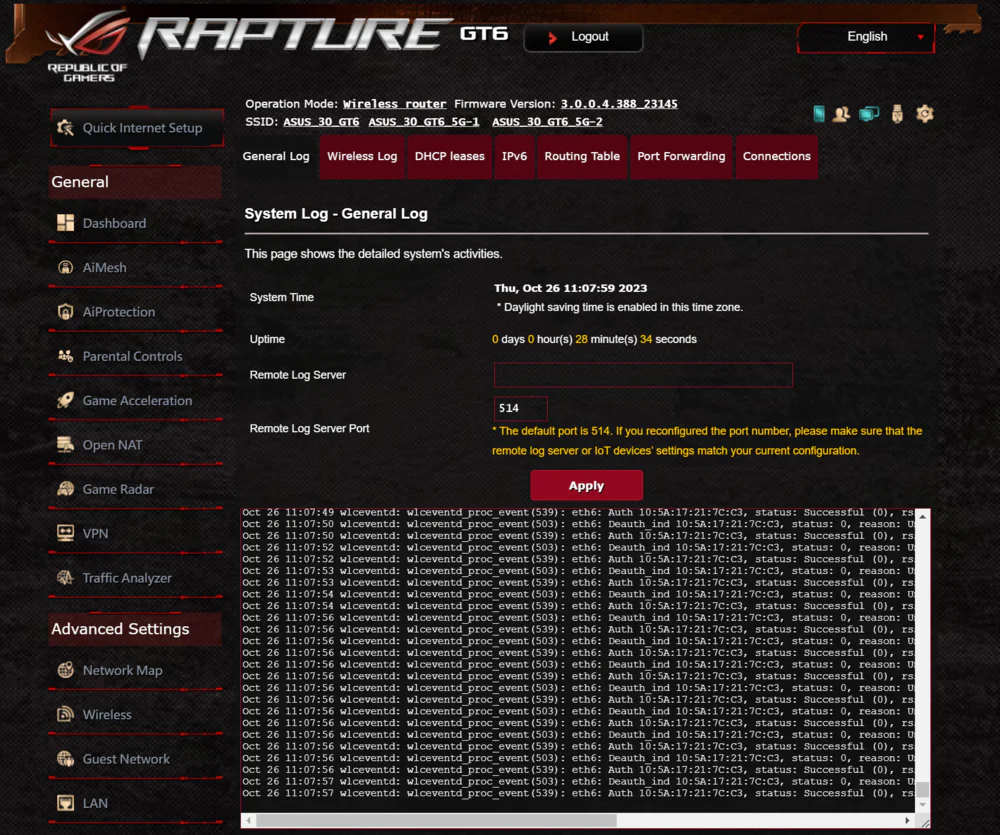Focus the Remote Log Server input field
This screenshot has height=835, width=1000.
point(643,375)
